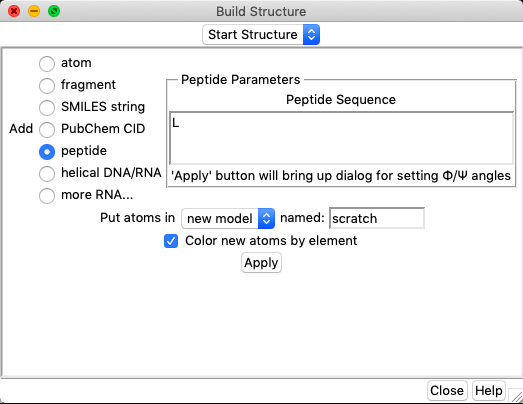Close window with the red button

click(14, 11)
